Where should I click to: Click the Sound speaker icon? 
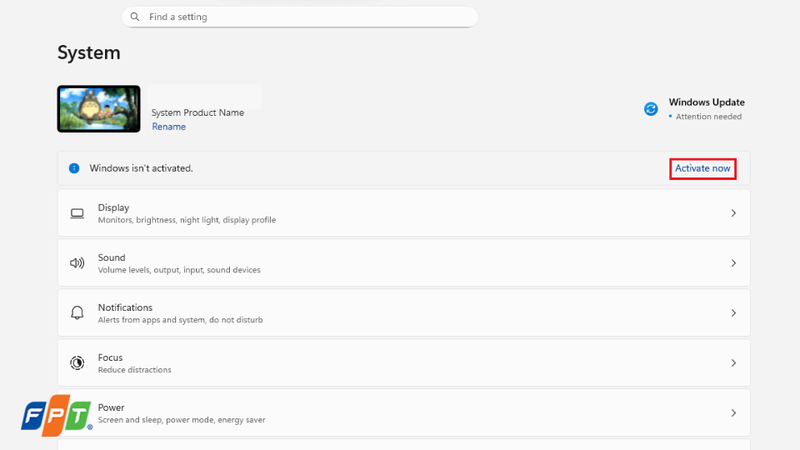[x=77, y=263]
